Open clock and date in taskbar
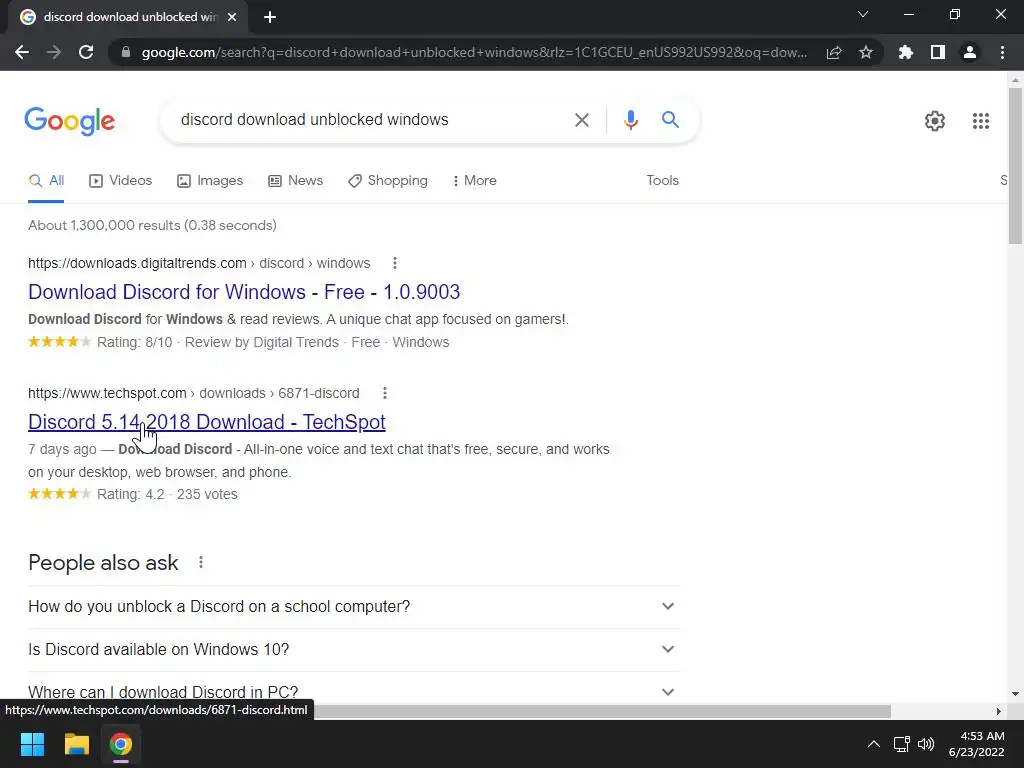 coord(976,744)
